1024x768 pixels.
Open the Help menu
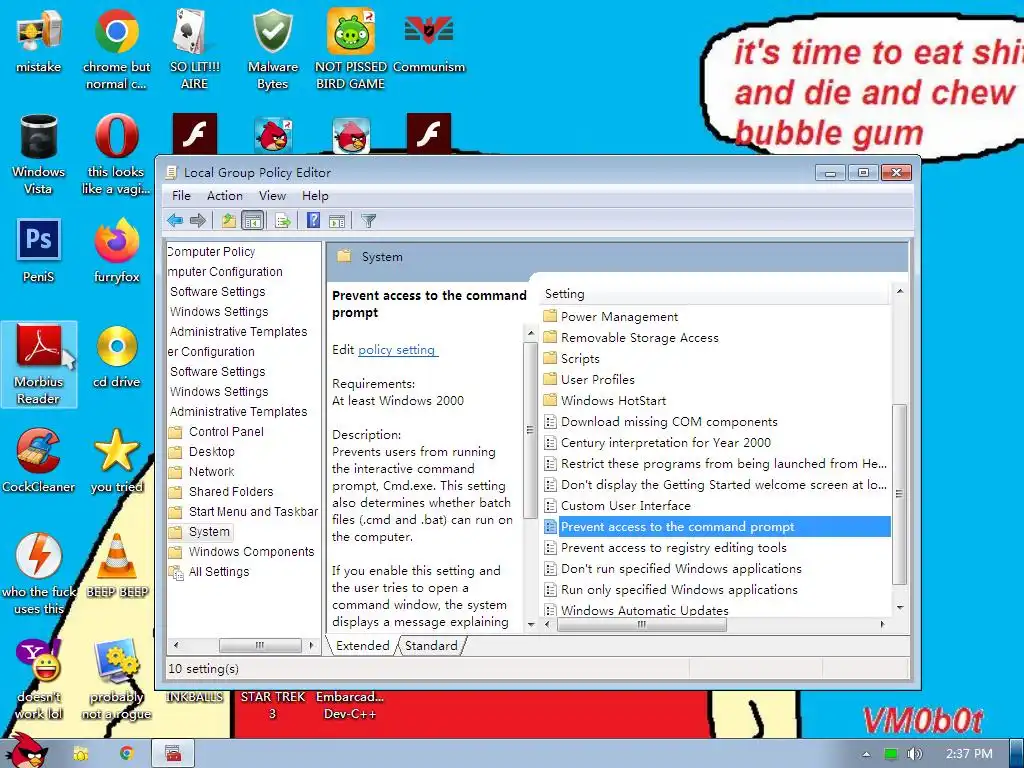point(315,196)
